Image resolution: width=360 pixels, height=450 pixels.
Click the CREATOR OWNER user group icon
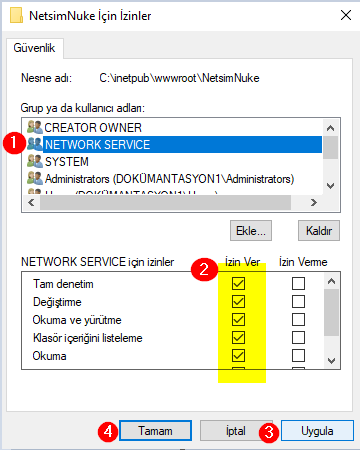click(35, 127)
